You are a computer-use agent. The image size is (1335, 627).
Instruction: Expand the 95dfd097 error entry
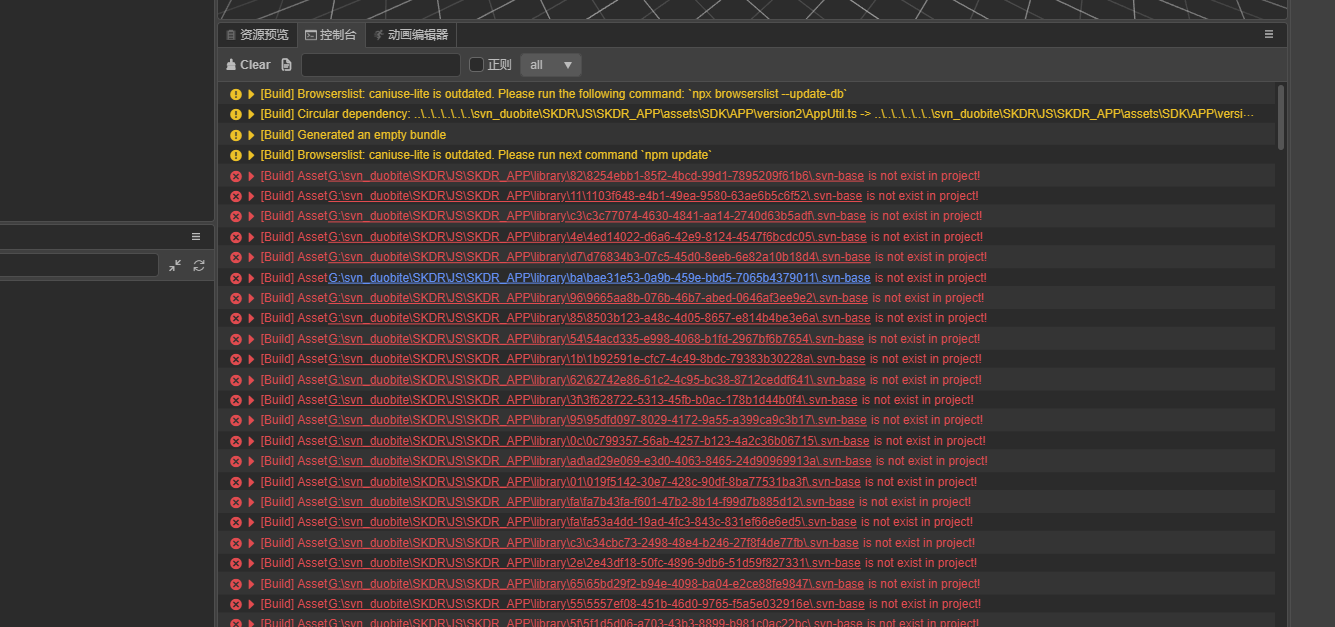click(252, 420)
